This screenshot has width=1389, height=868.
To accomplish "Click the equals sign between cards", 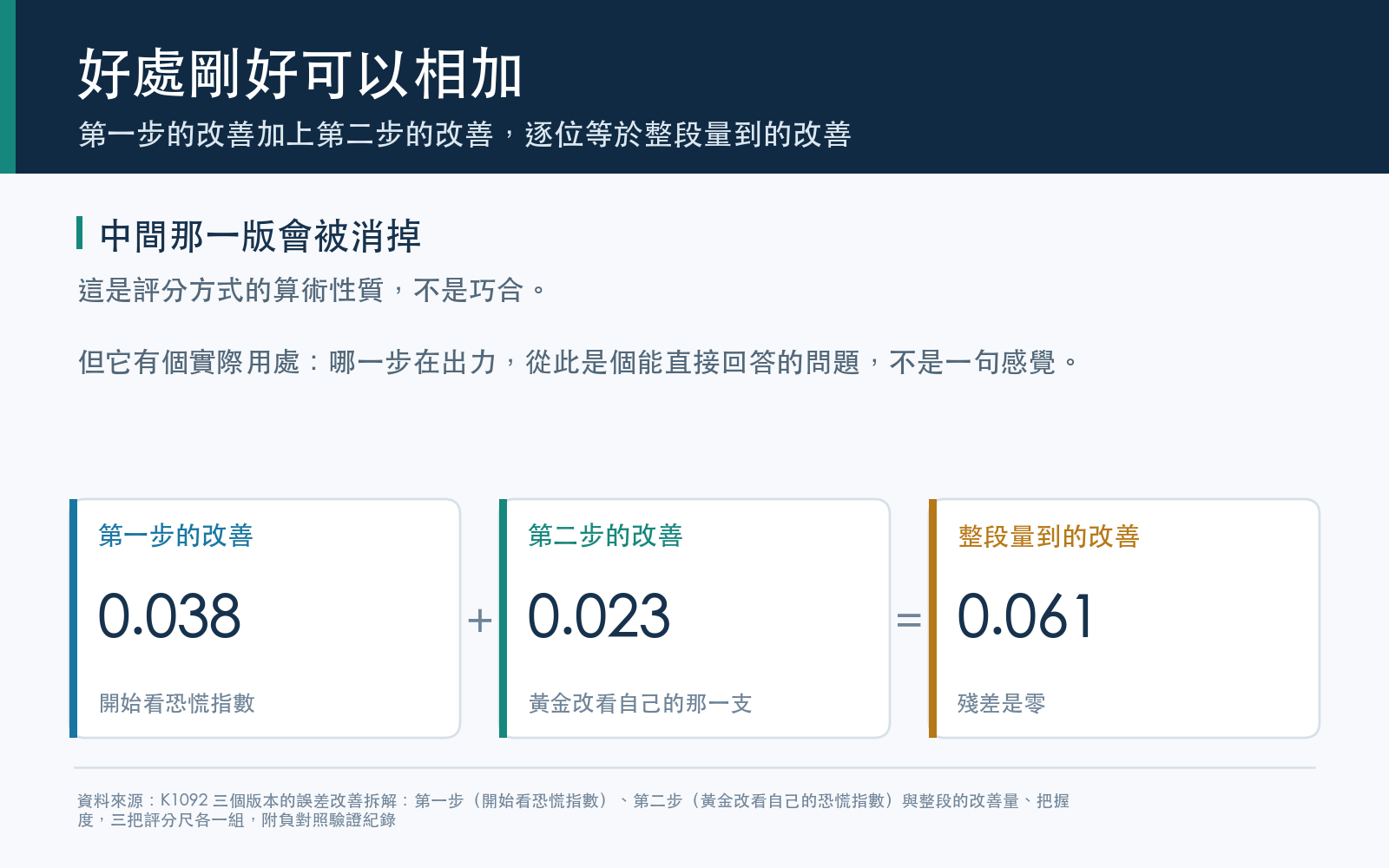I will pyautogui.click(x=909, y=620).
